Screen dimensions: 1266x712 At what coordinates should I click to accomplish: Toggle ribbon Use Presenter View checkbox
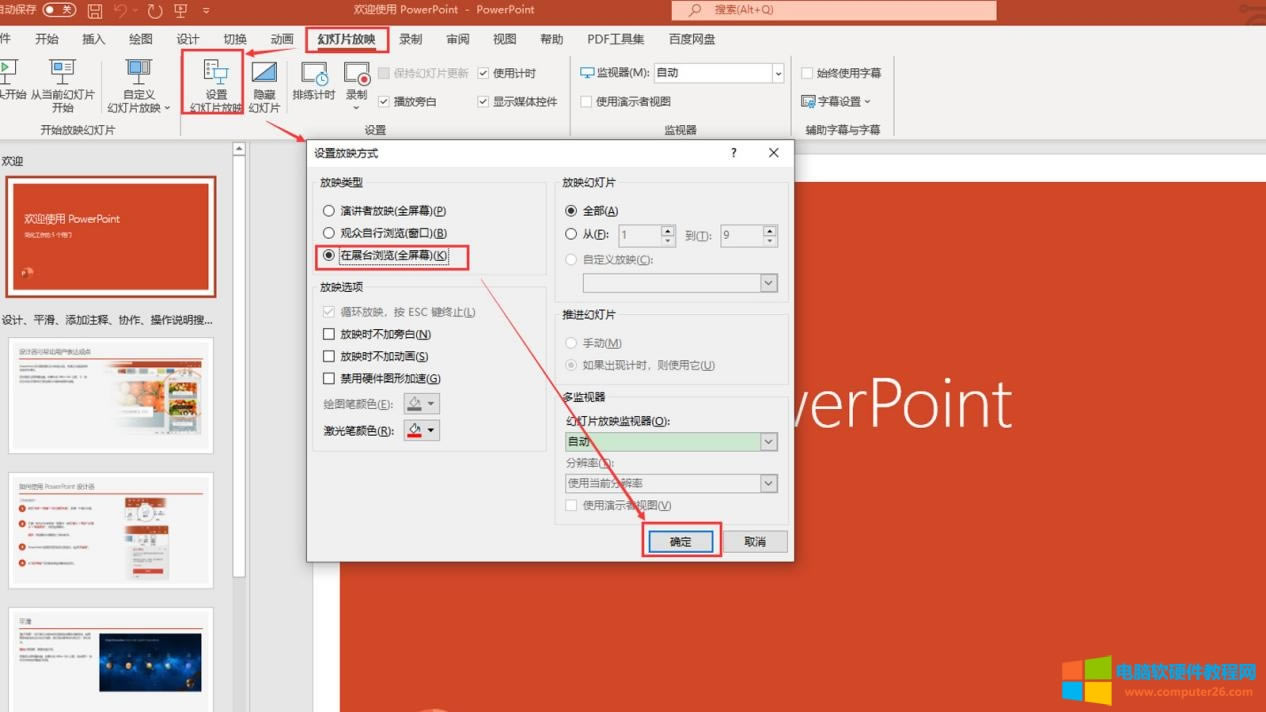[586, 101]
